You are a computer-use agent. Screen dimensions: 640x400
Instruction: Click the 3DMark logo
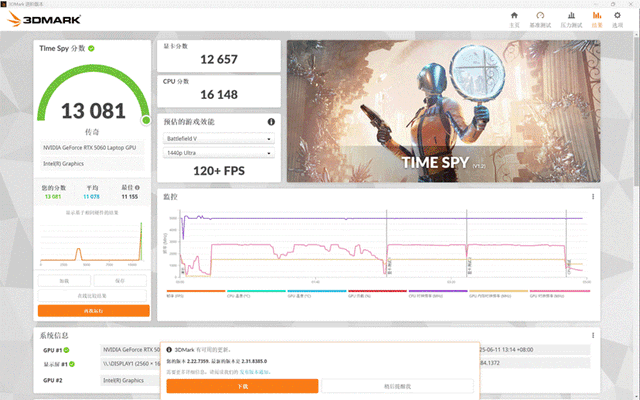44,19
